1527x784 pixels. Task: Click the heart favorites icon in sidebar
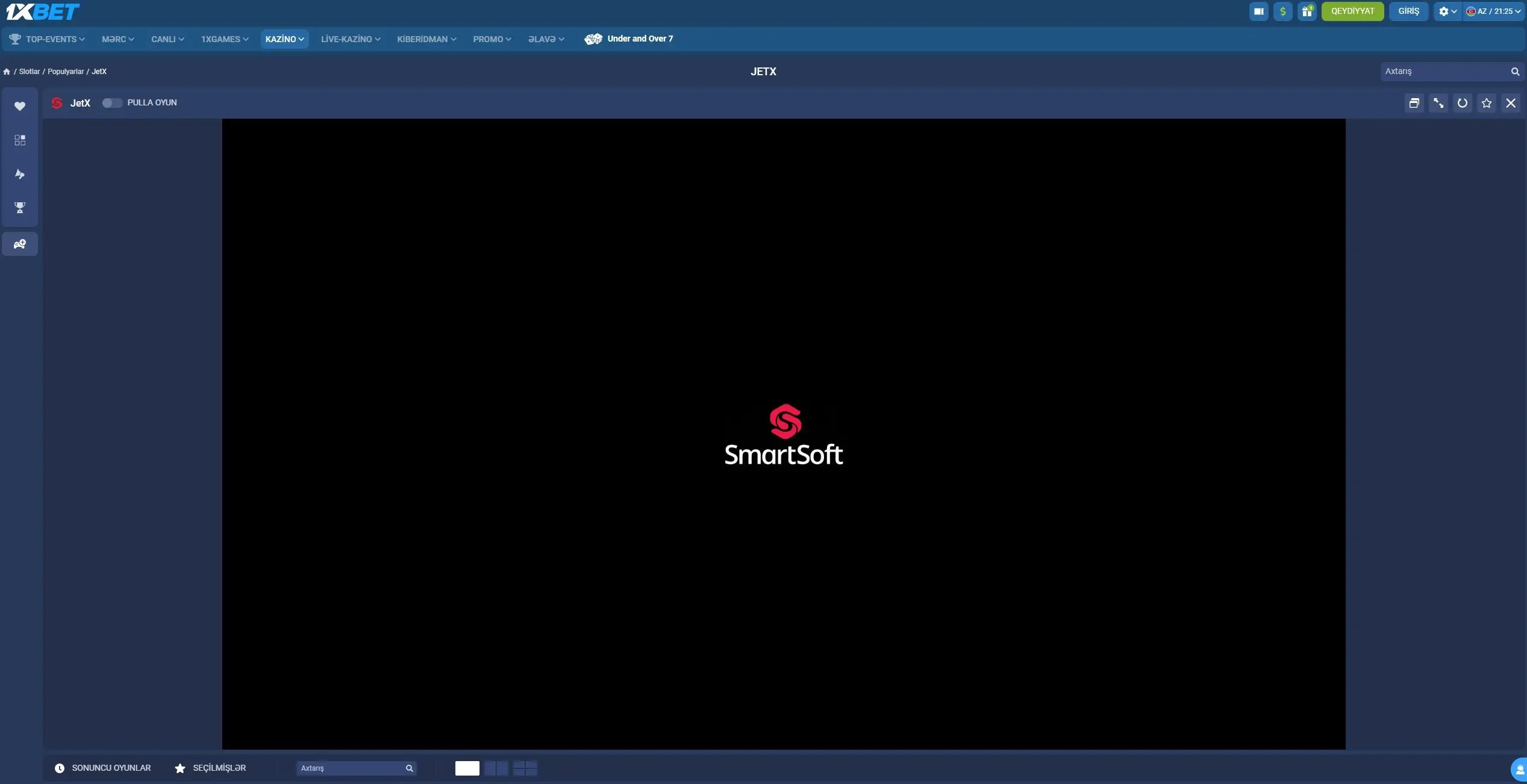click(x=20, y=106)
